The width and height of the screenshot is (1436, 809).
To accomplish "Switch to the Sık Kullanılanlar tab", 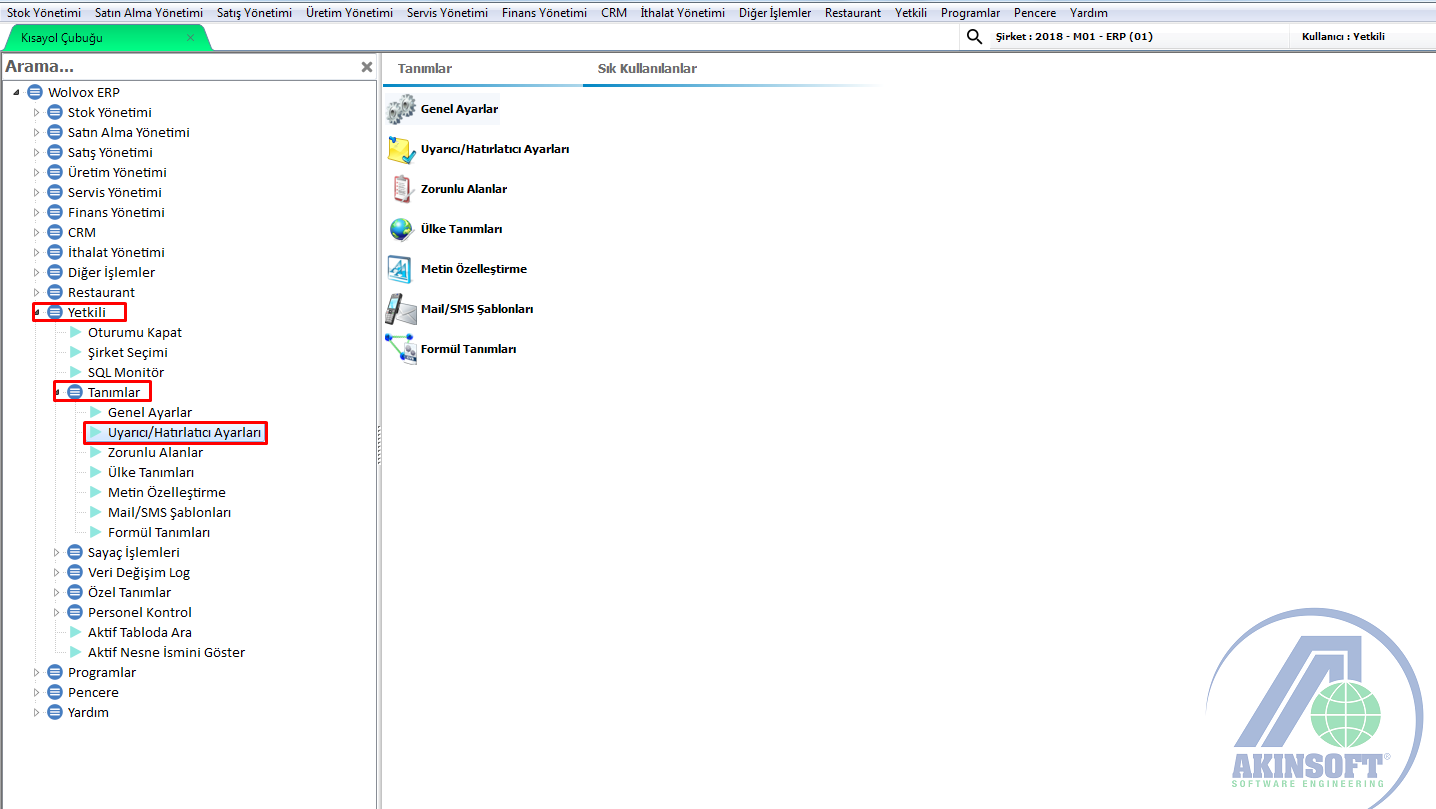I will tap(647, 69).
